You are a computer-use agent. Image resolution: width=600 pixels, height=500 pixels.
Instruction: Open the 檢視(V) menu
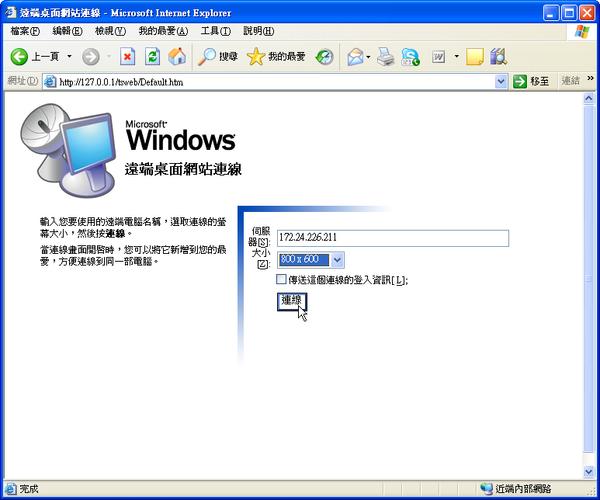pyautogui.click(x=110, y=31)
